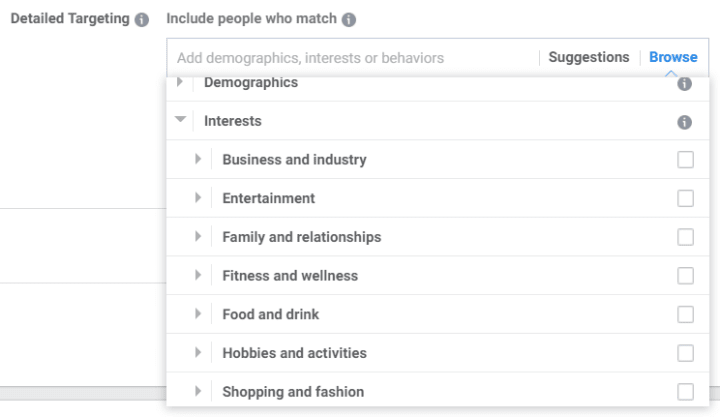This screenshot has height=417, width=720.
Task: Click info icon beside Include people who match
Action: tap(349, 20)
